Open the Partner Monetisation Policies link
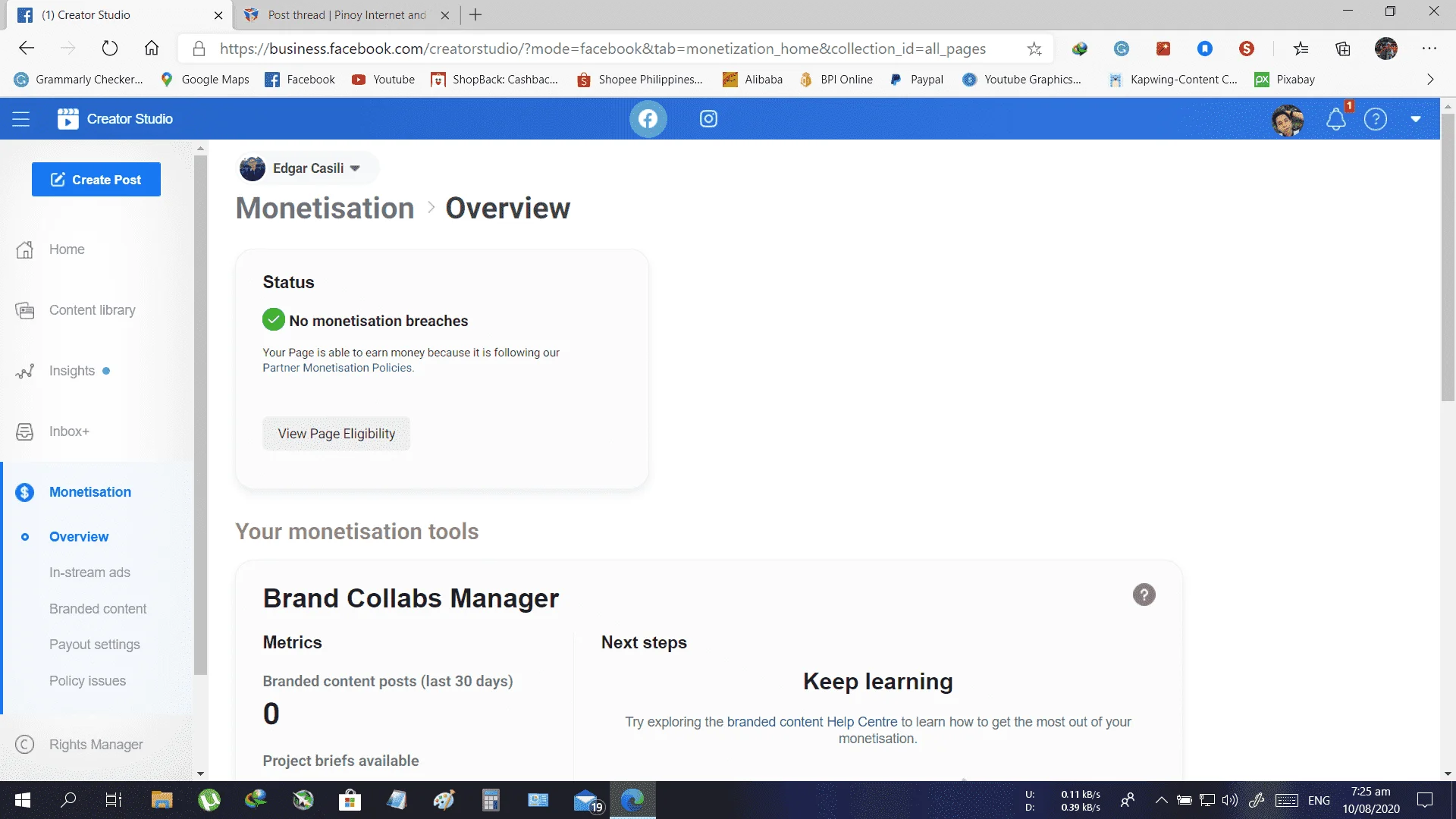This screenshot has height=819, width=1456. [337, 368]
